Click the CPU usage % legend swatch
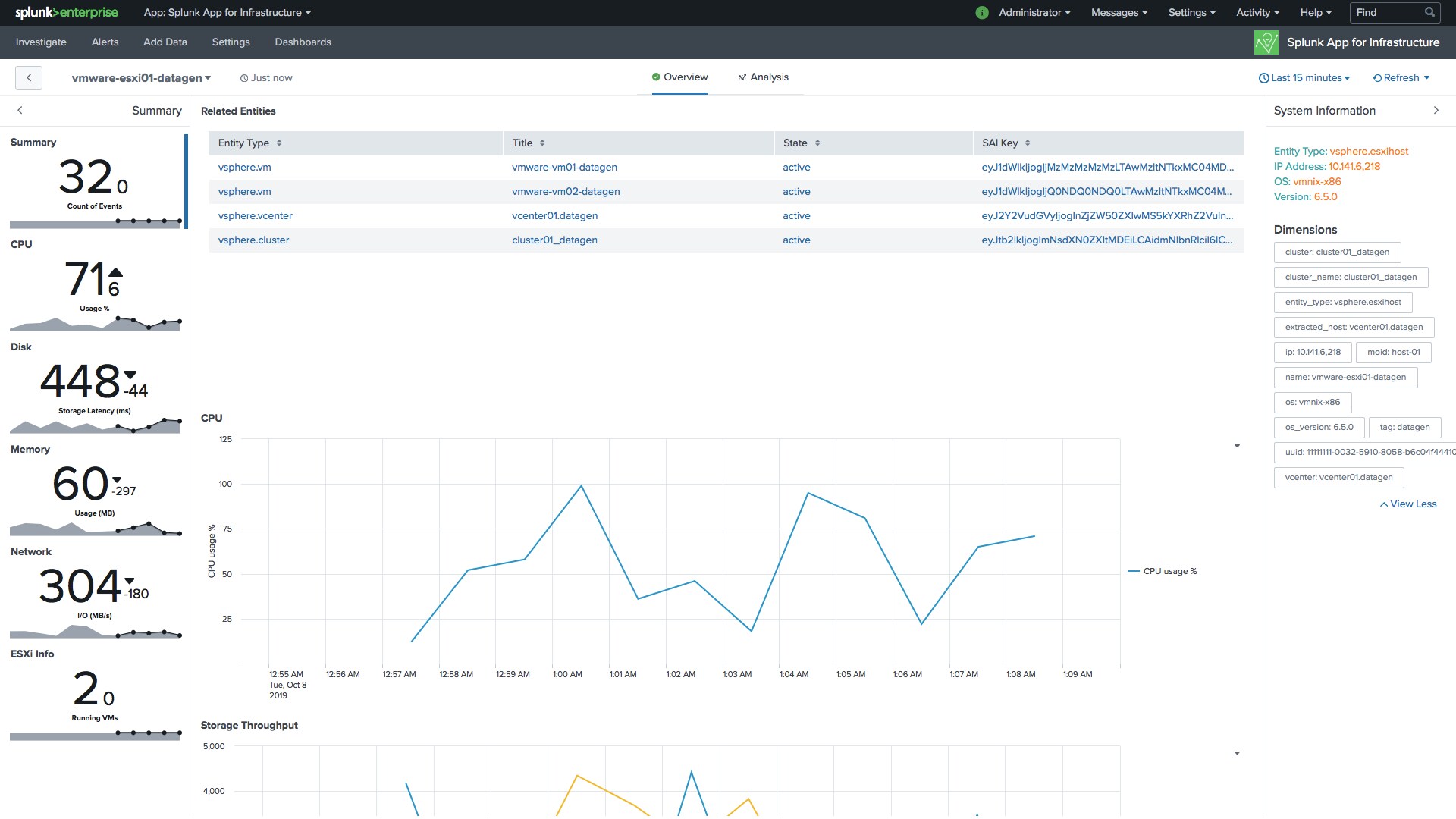The width and height of the screenshot is (1456, 819). coord(1134,571)
